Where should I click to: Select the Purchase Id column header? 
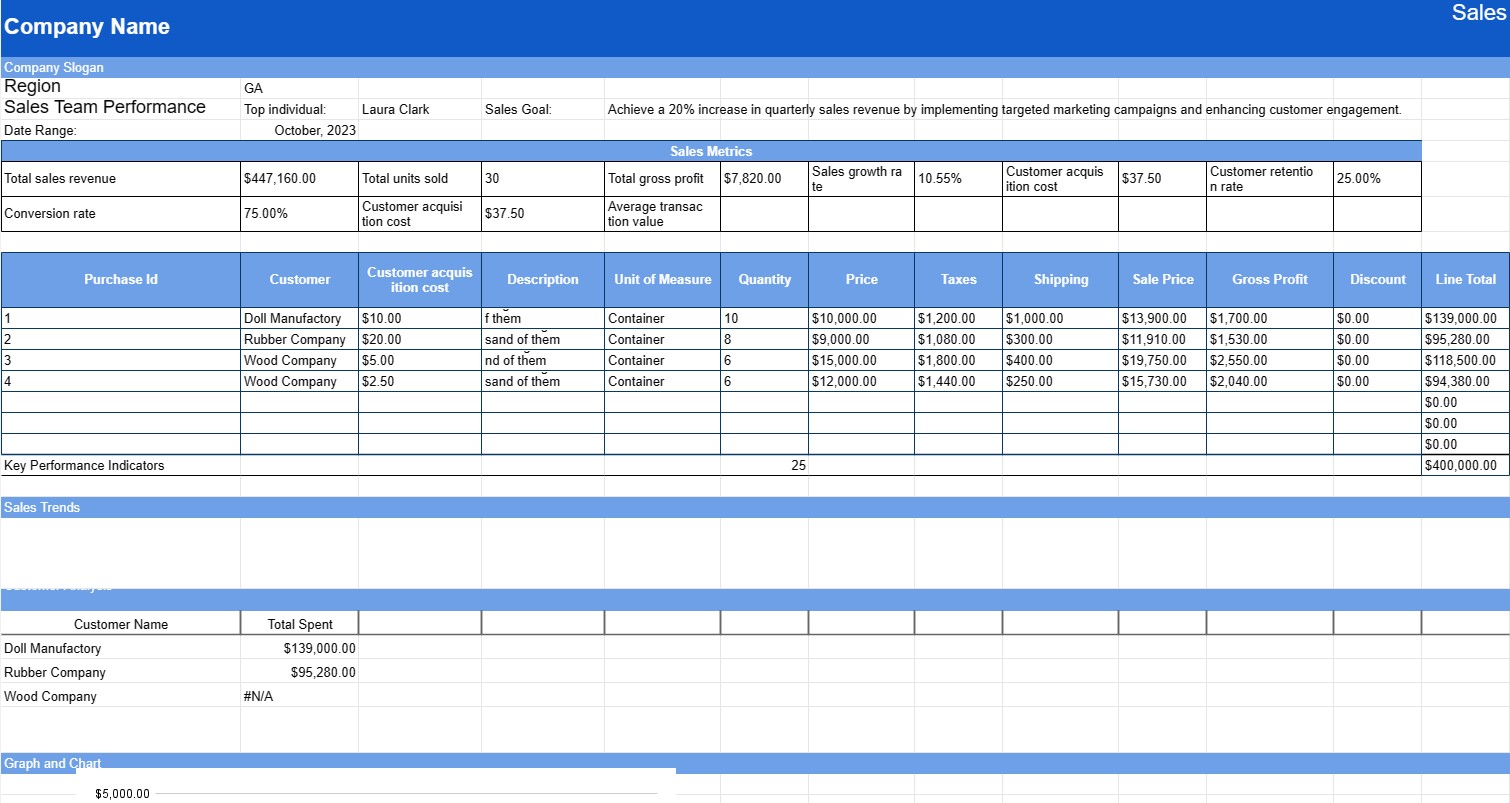pyautogui.click(x=120, y=279)
